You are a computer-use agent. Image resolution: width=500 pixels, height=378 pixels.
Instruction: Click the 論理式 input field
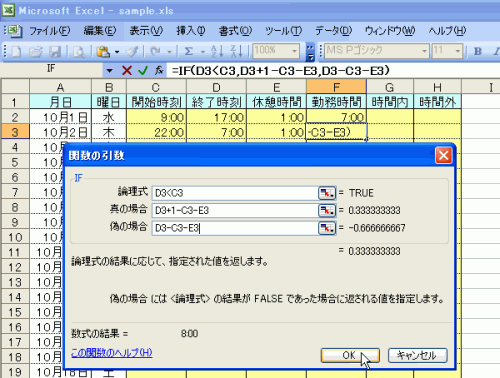tap(235, 193)
